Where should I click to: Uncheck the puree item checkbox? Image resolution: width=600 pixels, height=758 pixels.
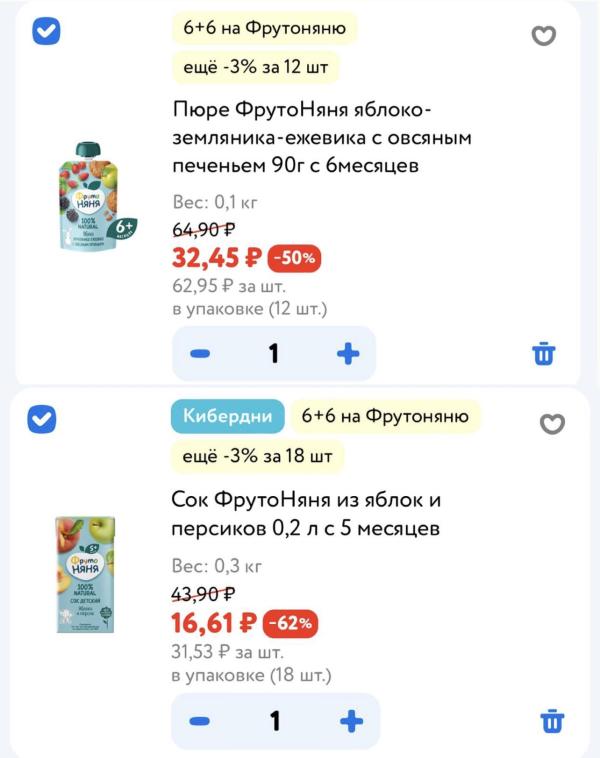[x=46, y=31]
